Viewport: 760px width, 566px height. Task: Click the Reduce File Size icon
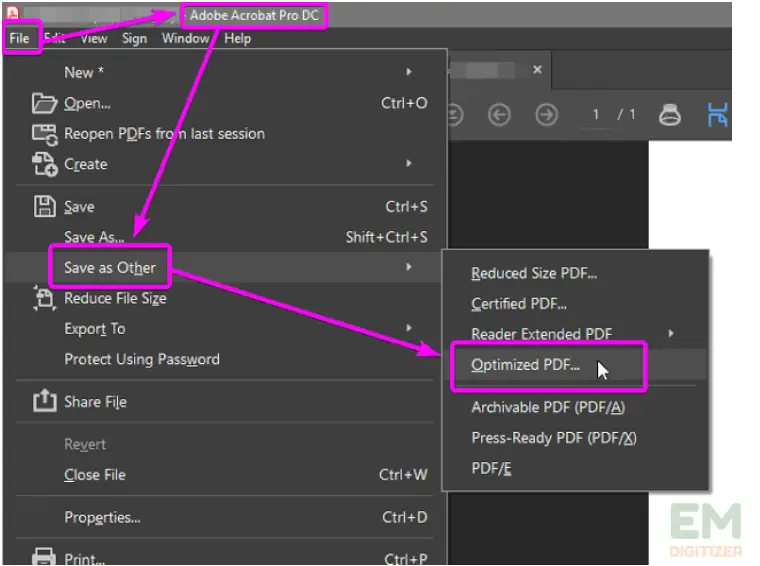pos(44,298)
